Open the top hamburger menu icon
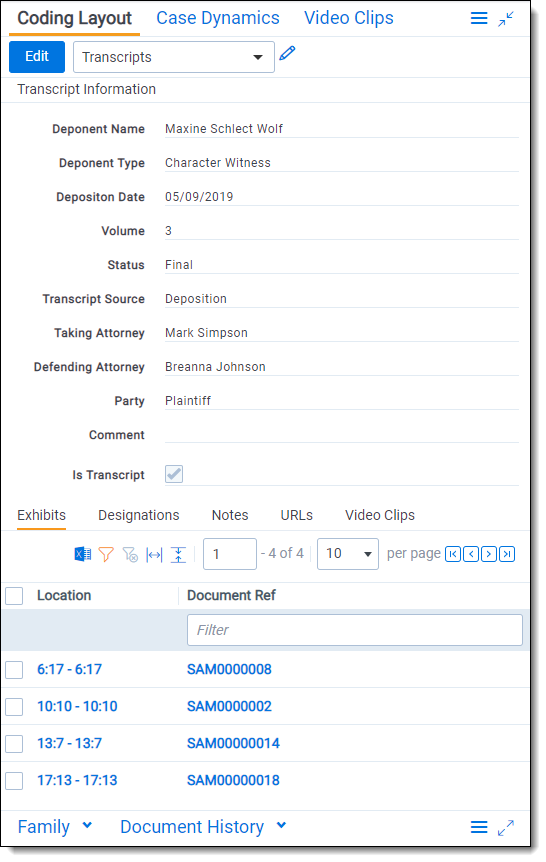 479,19
